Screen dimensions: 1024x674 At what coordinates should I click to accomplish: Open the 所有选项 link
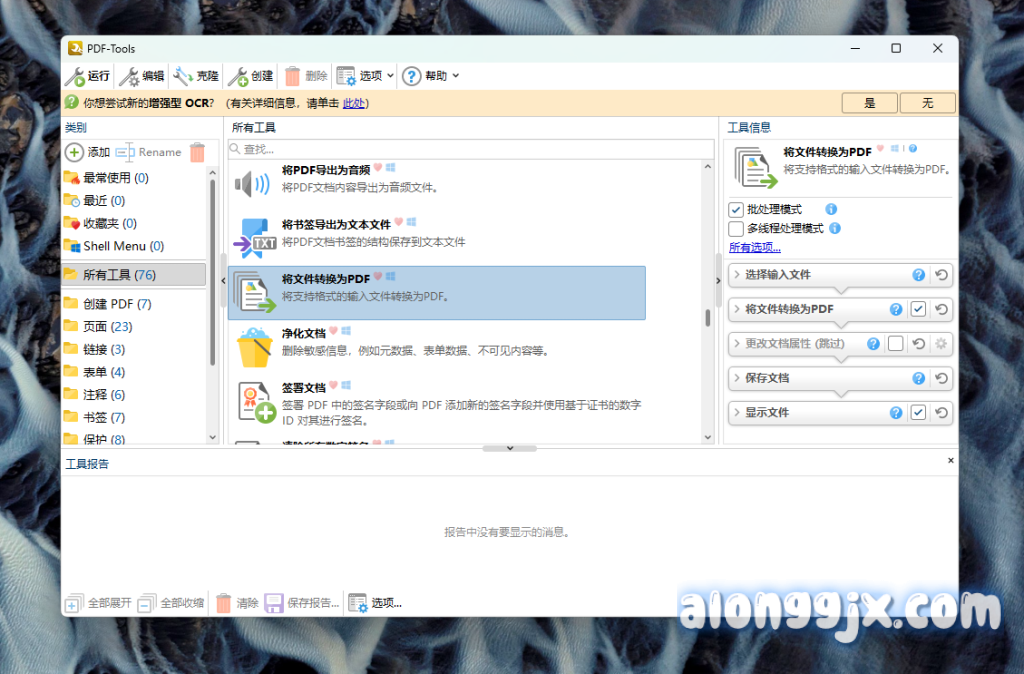click(754, 247)
